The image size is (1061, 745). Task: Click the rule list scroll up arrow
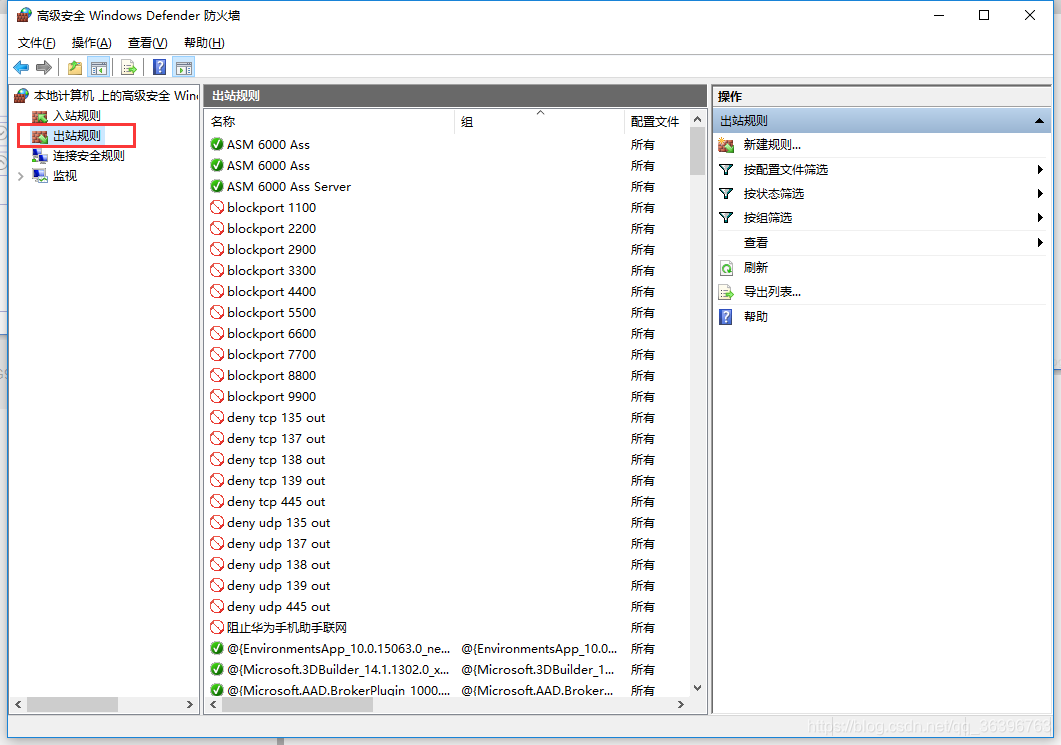click(698, 120)
